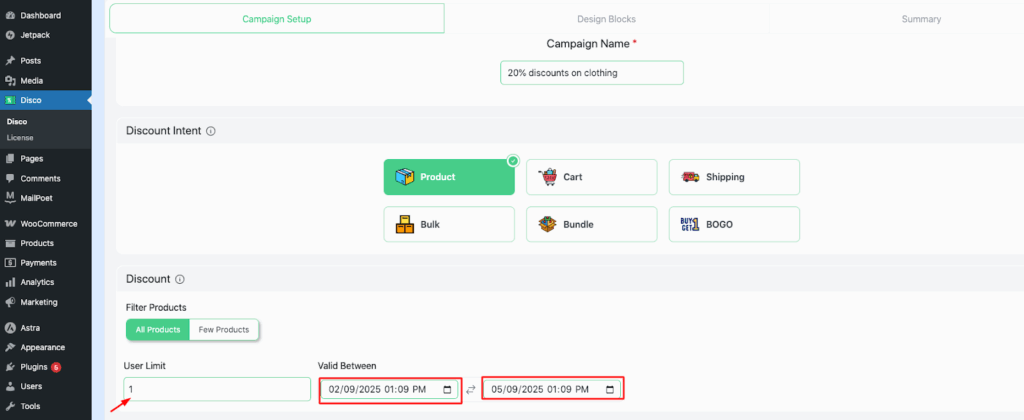Click the WooCommerce icon in sidebar
The image size is (1024, 420).
pyautogui.click(x=10, y=223)
